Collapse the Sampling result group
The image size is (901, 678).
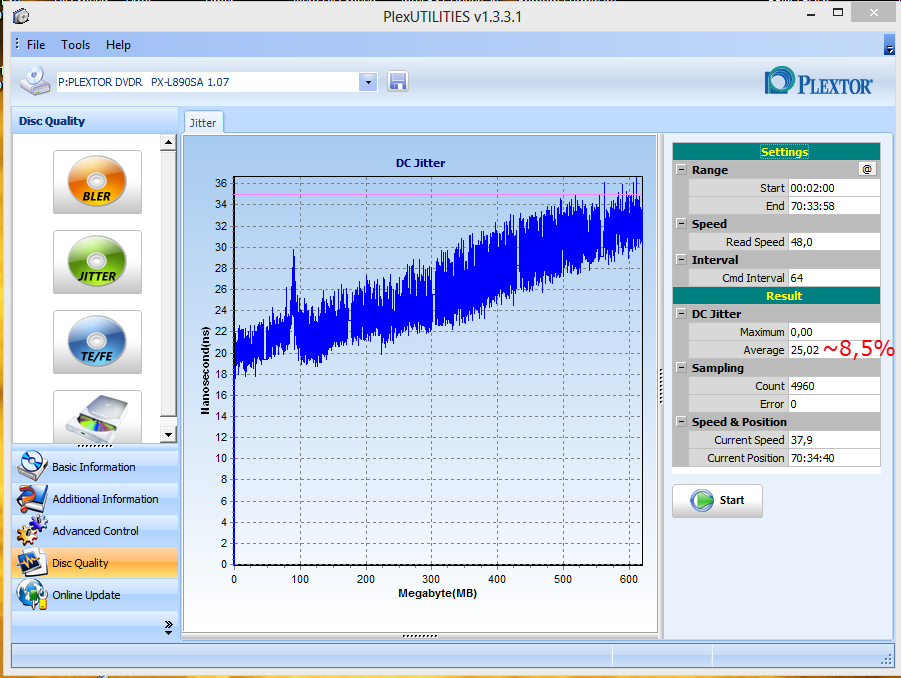pos(681,368)
